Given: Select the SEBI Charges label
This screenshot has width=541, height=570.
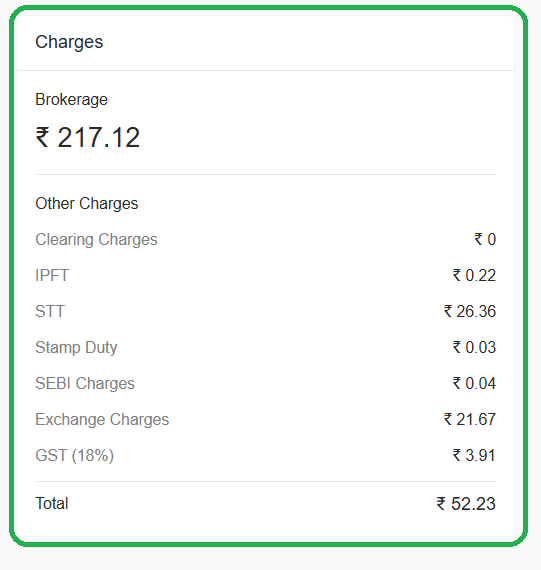Looking at the screenshot, I should pyautogui.click(x=85, y=384).
